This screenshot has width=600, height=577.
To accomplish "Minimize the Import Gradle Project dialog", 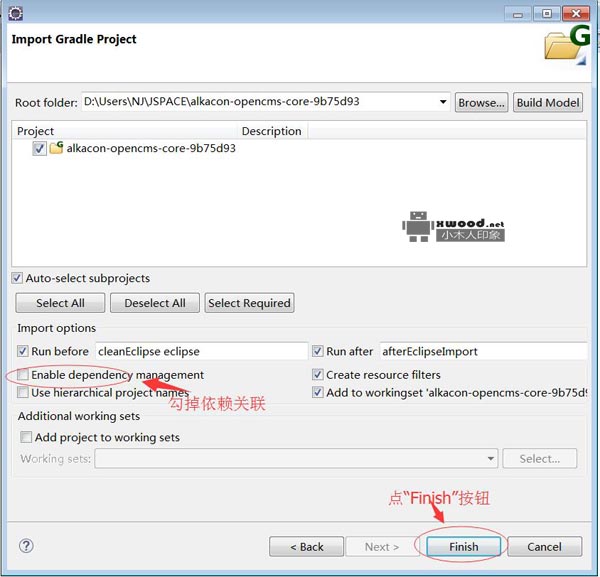I will click(x=518, y=14).
